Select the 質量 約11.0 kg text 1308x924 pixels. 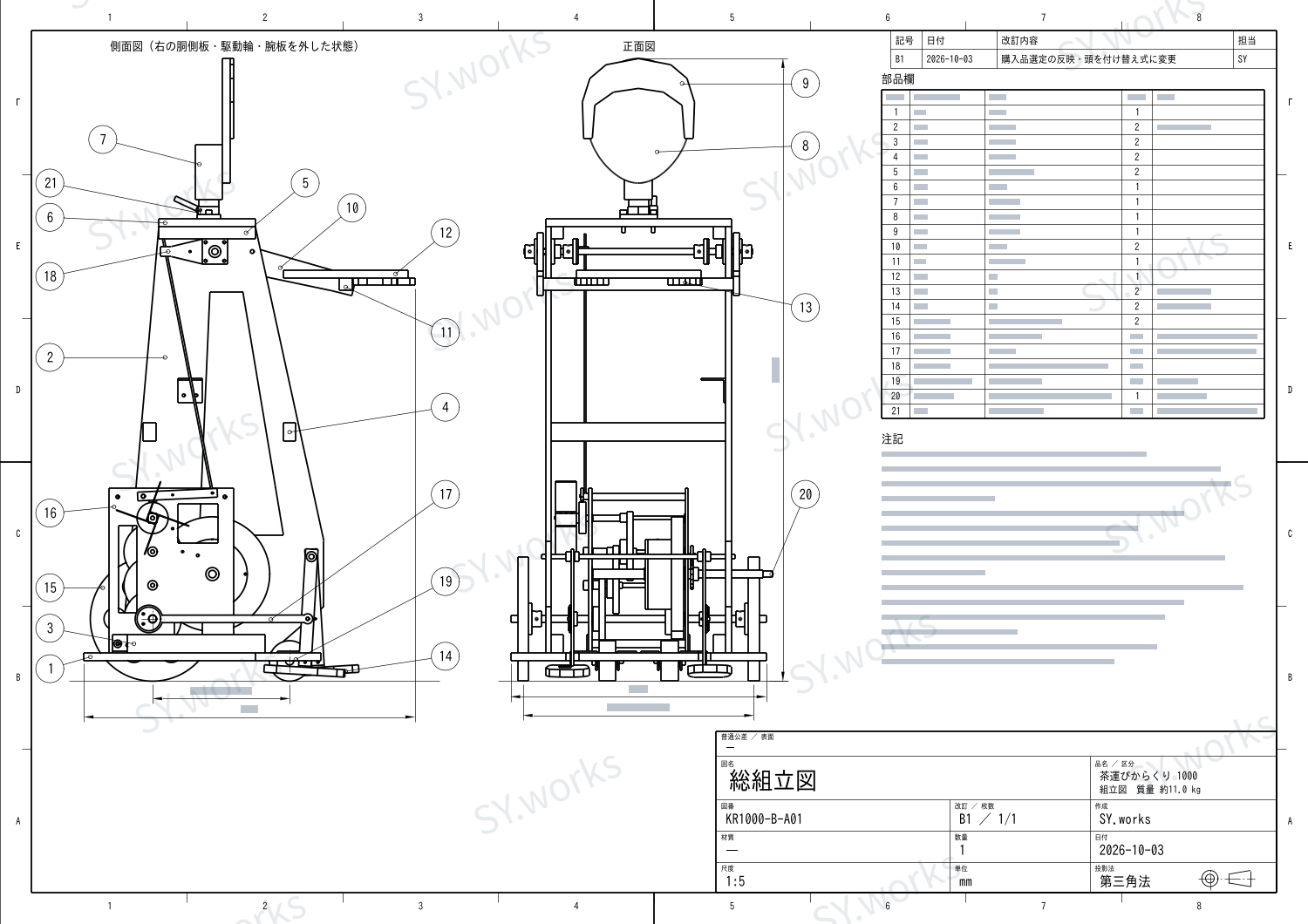click(1168, 790)
